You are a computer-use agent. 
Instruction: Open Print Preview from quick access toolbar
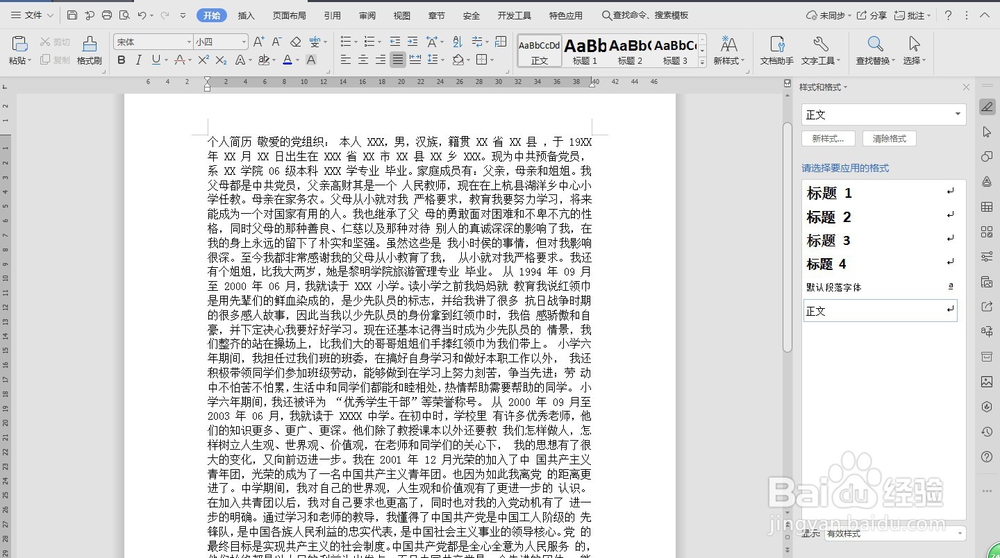point(124,15)
